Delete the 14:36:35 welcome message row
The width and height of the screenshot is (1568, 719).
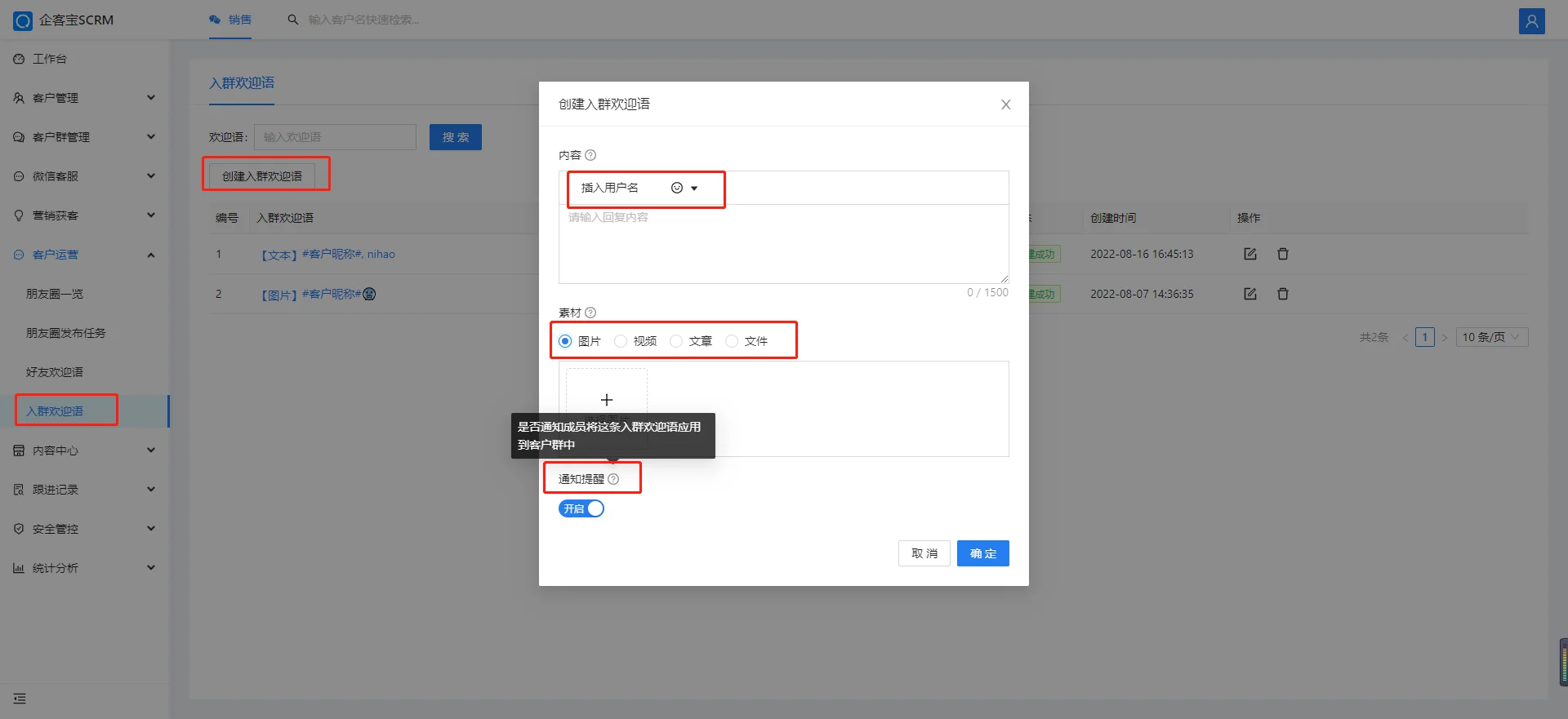tap(1282, 294)
